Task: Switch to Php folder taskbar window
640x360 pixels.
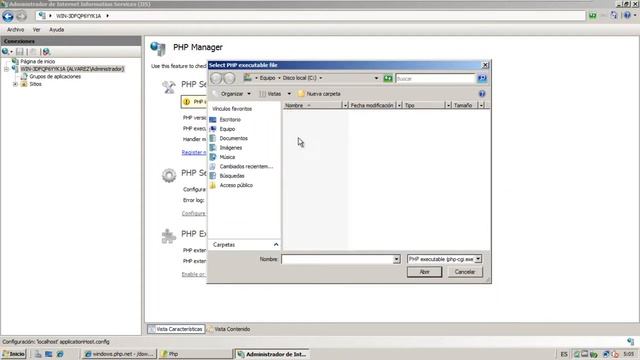Action: point(195,354)
